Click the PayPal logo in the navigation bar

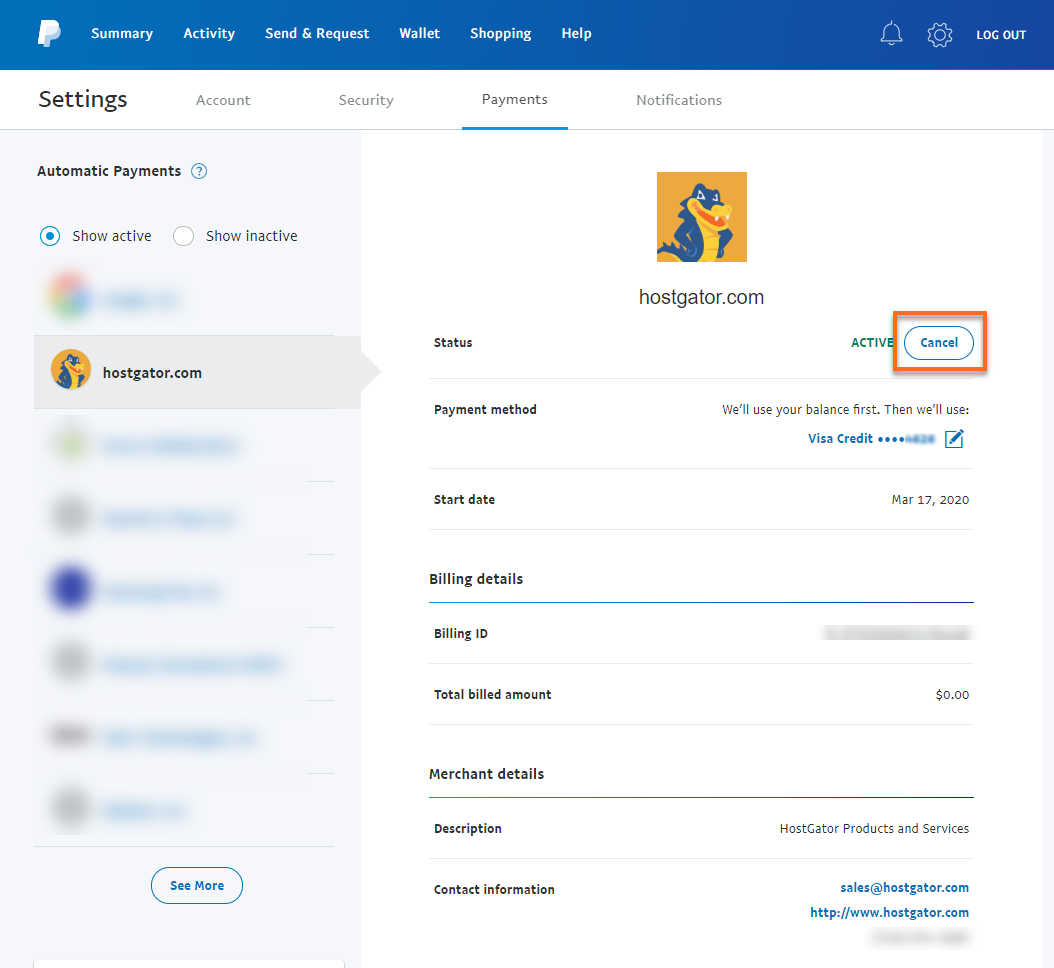pos(47,34)
